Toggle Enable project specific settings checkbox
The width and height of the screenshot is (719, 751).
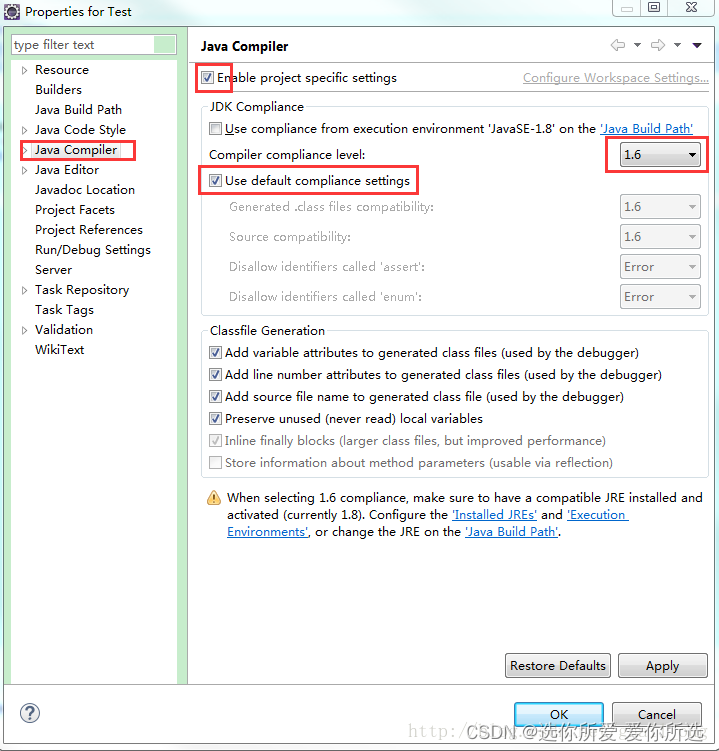pyautogui.click(x=207, y=78)
